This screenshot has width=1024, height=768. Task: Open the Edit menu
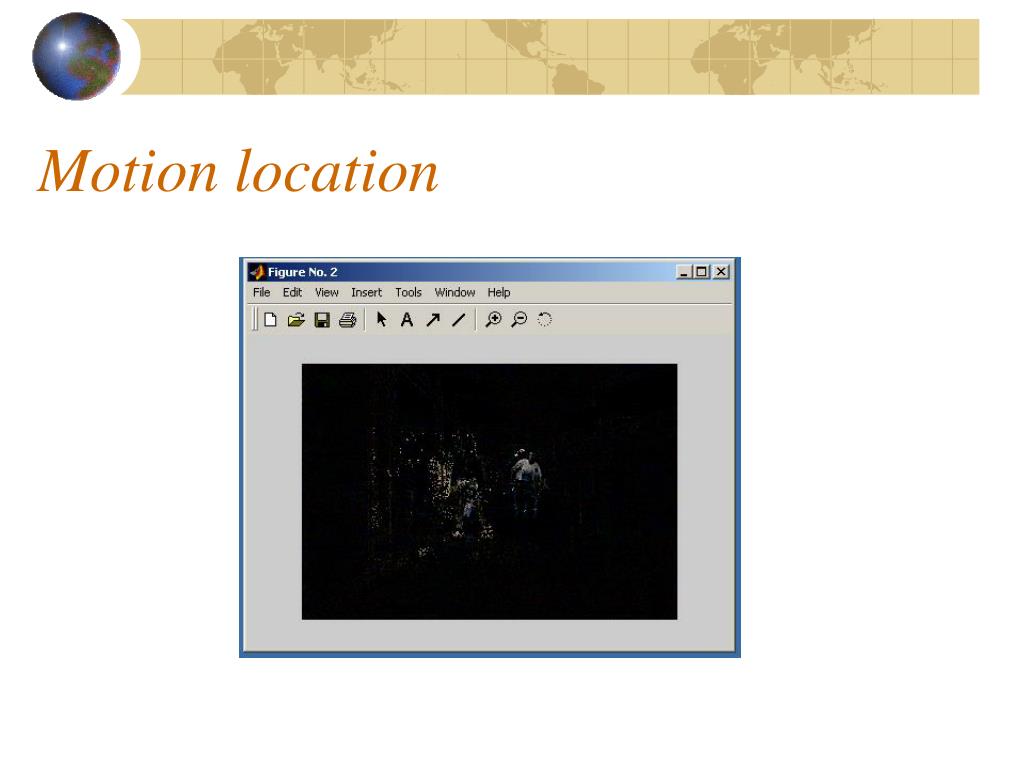292,292
